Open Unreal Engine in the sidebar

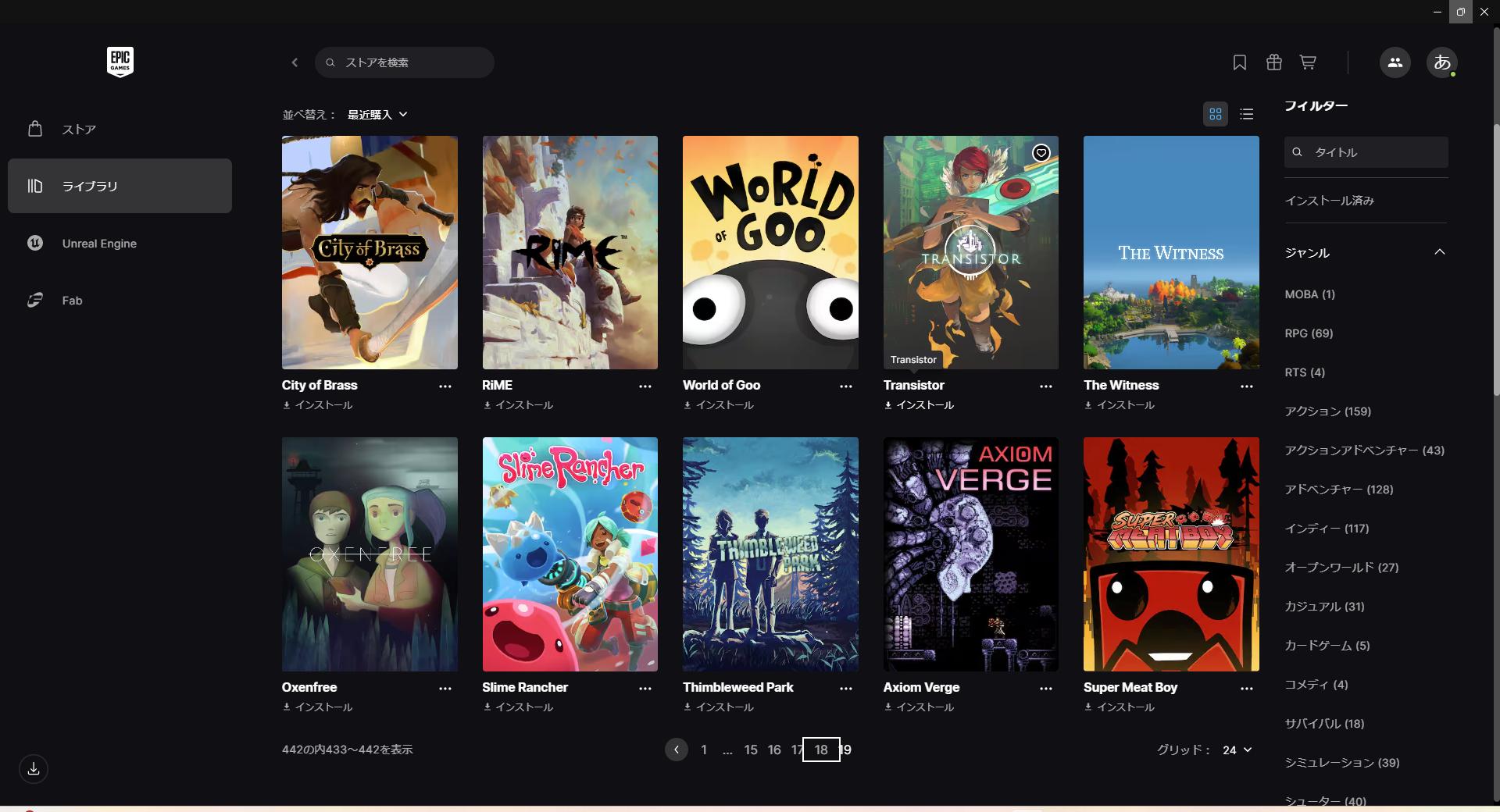99,244
